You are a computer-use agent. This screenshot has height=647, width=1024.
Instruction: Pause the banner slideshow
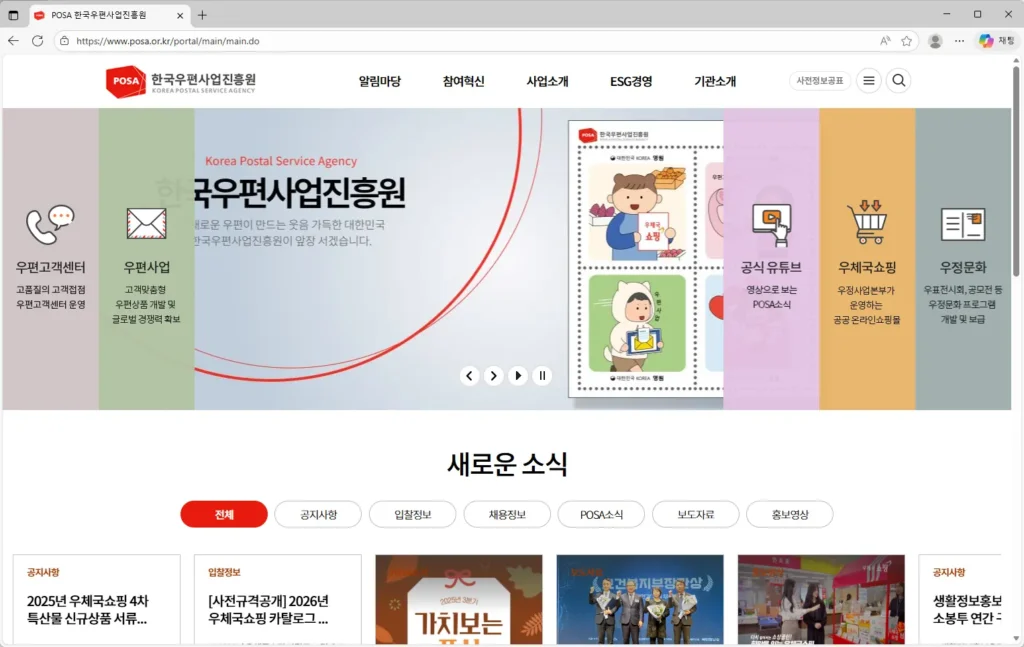tap(541, 376)
